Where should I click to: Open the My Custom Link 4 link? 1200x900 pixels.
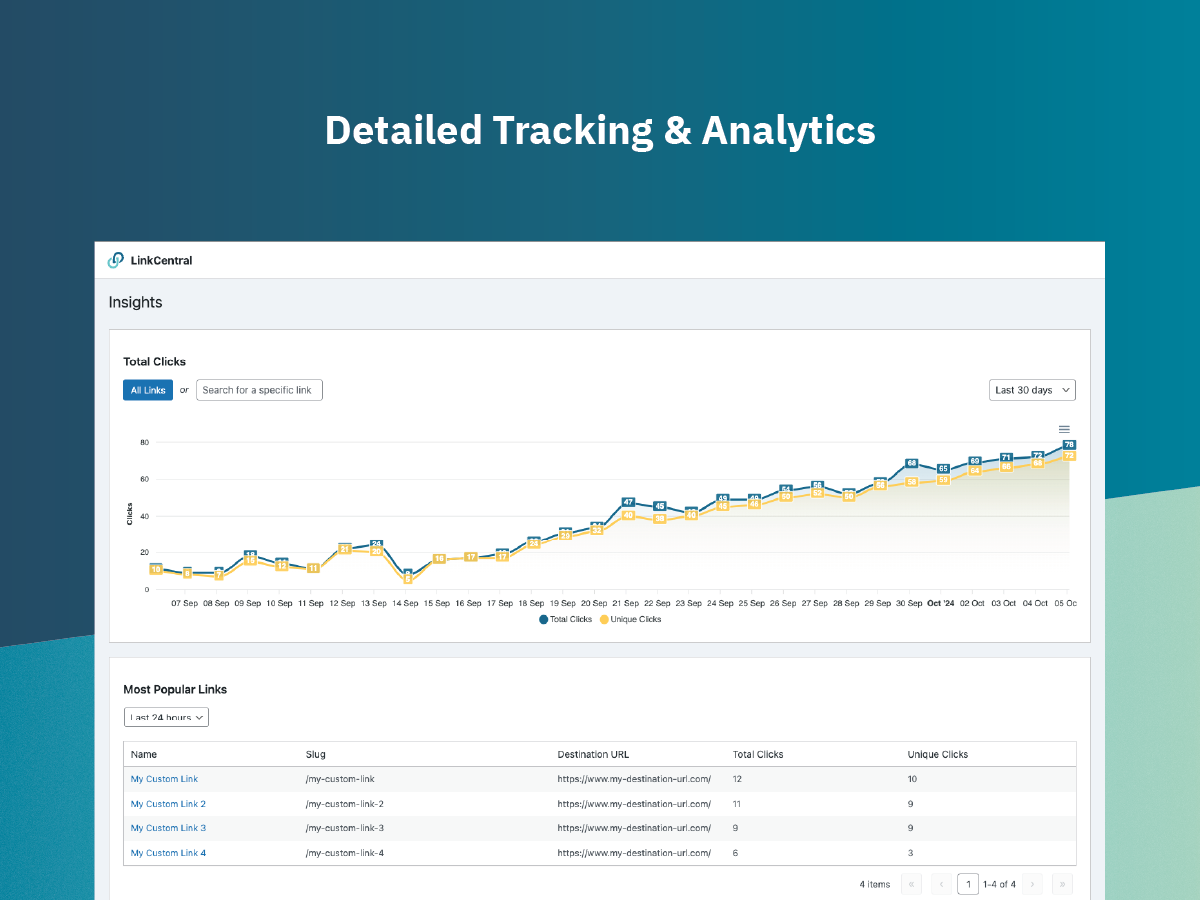point(168,853)
